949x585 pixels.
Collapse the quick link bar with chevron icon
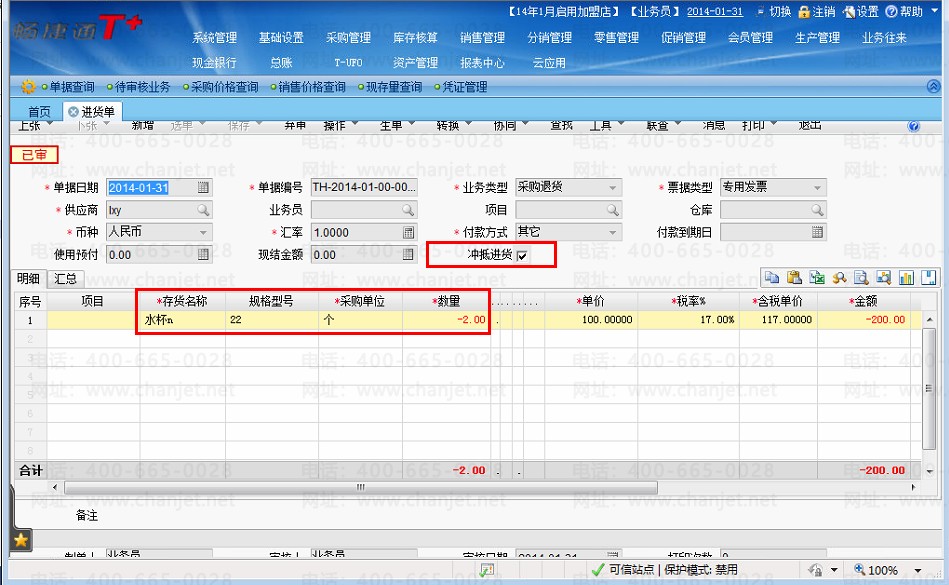click(x=933, y=87)
